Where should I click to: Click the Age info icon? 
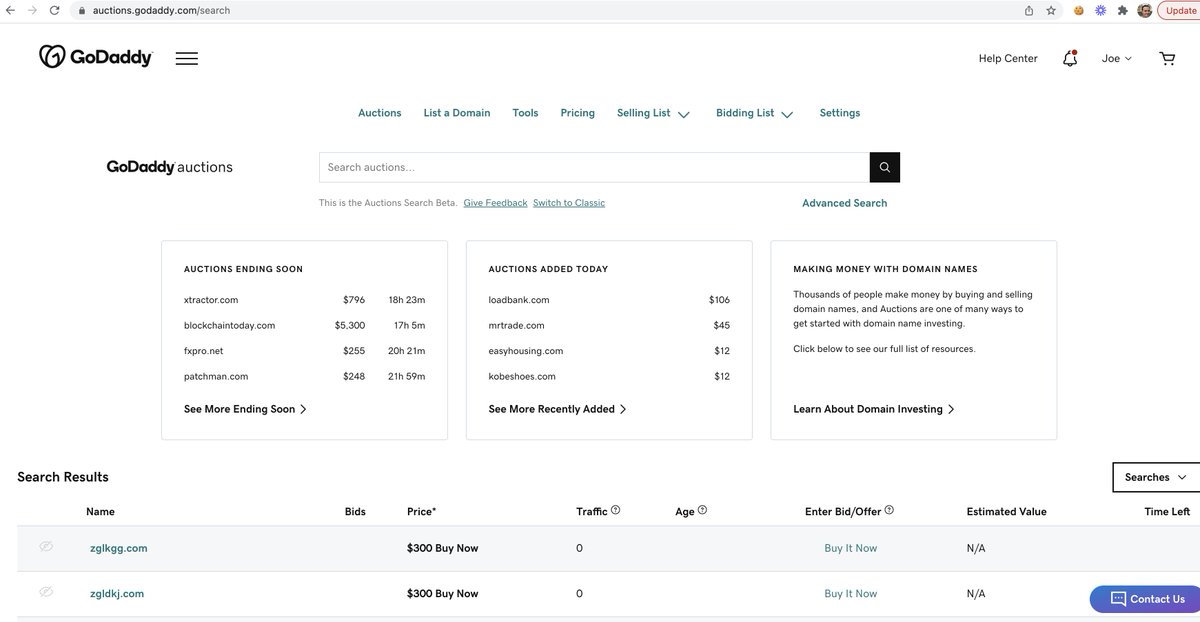coord(702,510)
